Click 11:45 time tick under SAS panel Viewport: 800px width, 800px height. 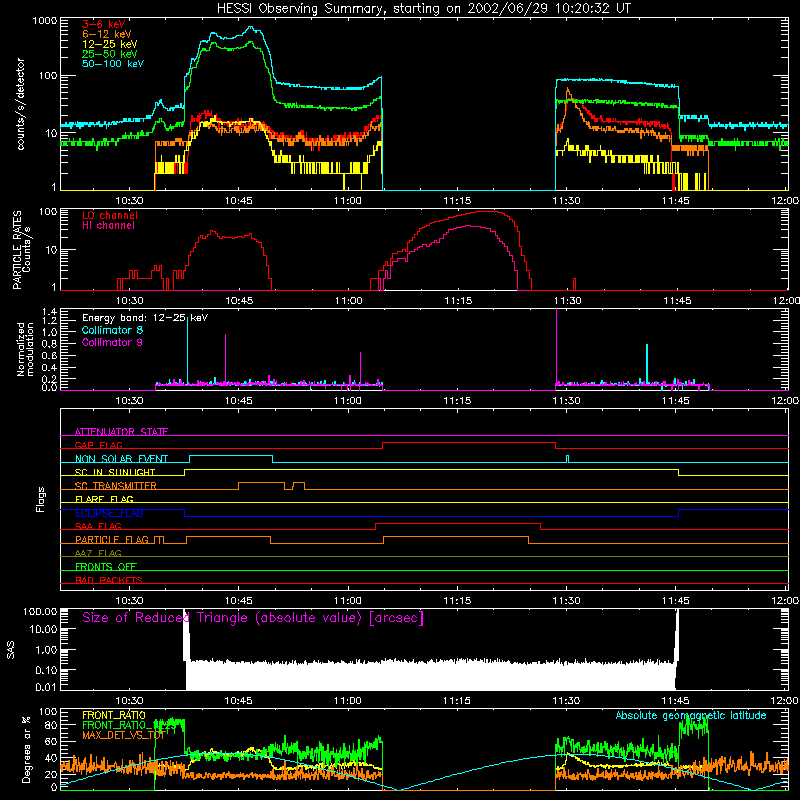[x=676, y=701]
